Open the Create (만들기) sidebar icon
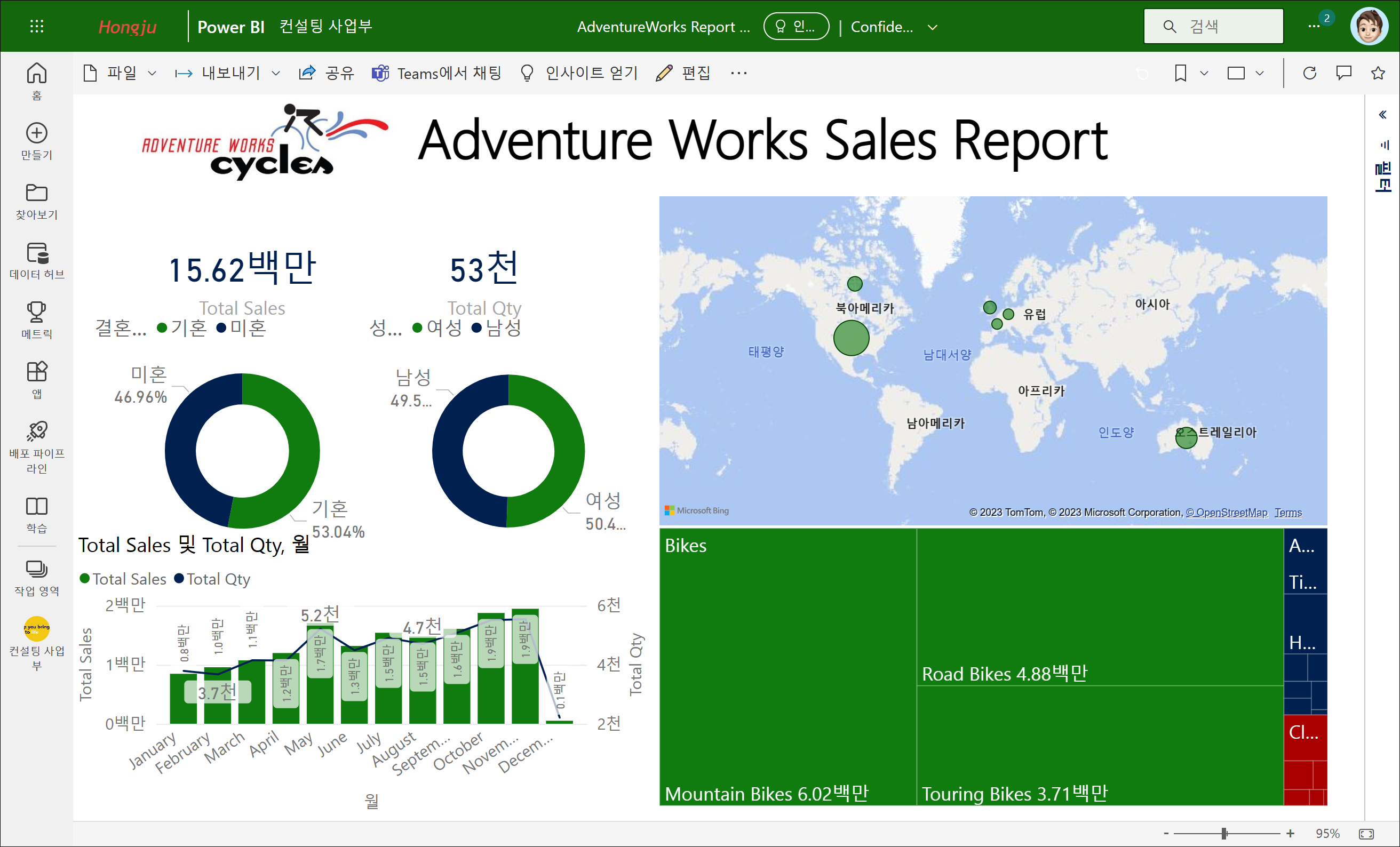Screen dimensions: 1400x847 pos(36,140)
